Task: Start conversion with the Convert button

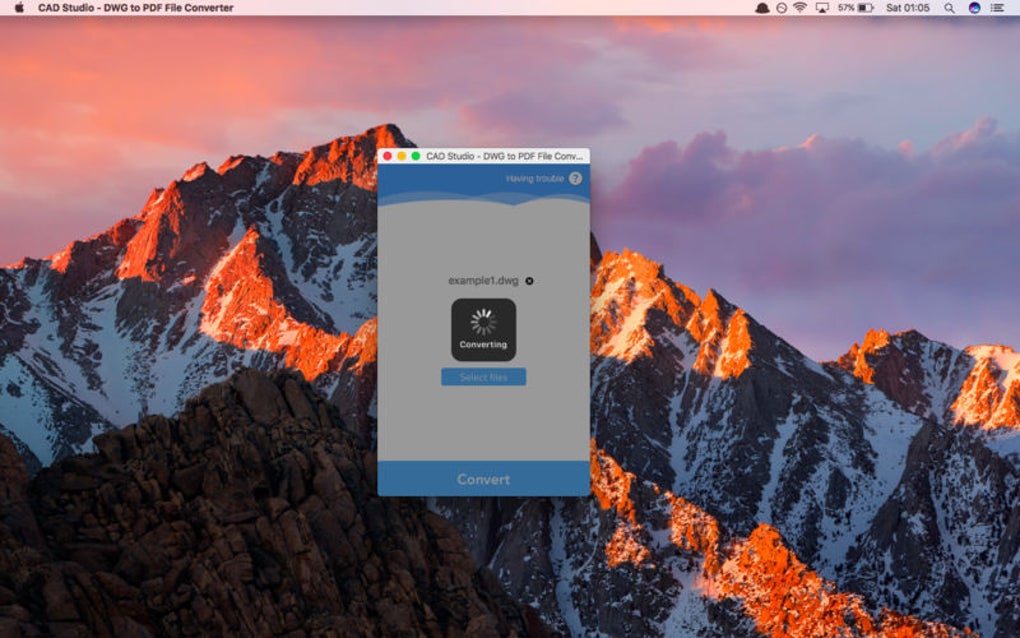Action: (484, 479)
